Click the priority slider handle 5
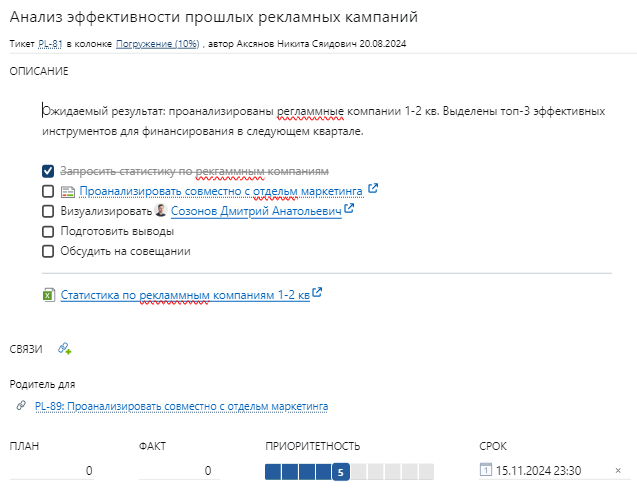This screenshot has width=637, height=494. [x=341, y=472]
